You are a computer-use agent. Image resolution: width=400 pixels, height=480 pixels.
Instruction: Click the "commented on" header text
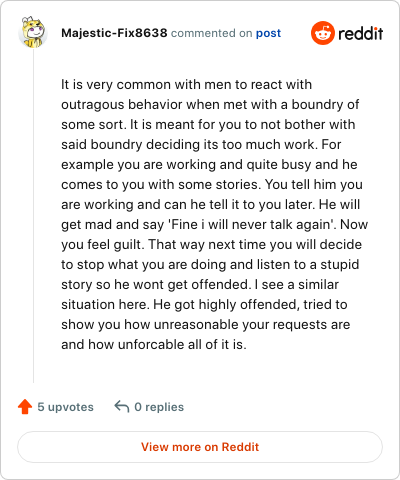click(x=212, y=33)
